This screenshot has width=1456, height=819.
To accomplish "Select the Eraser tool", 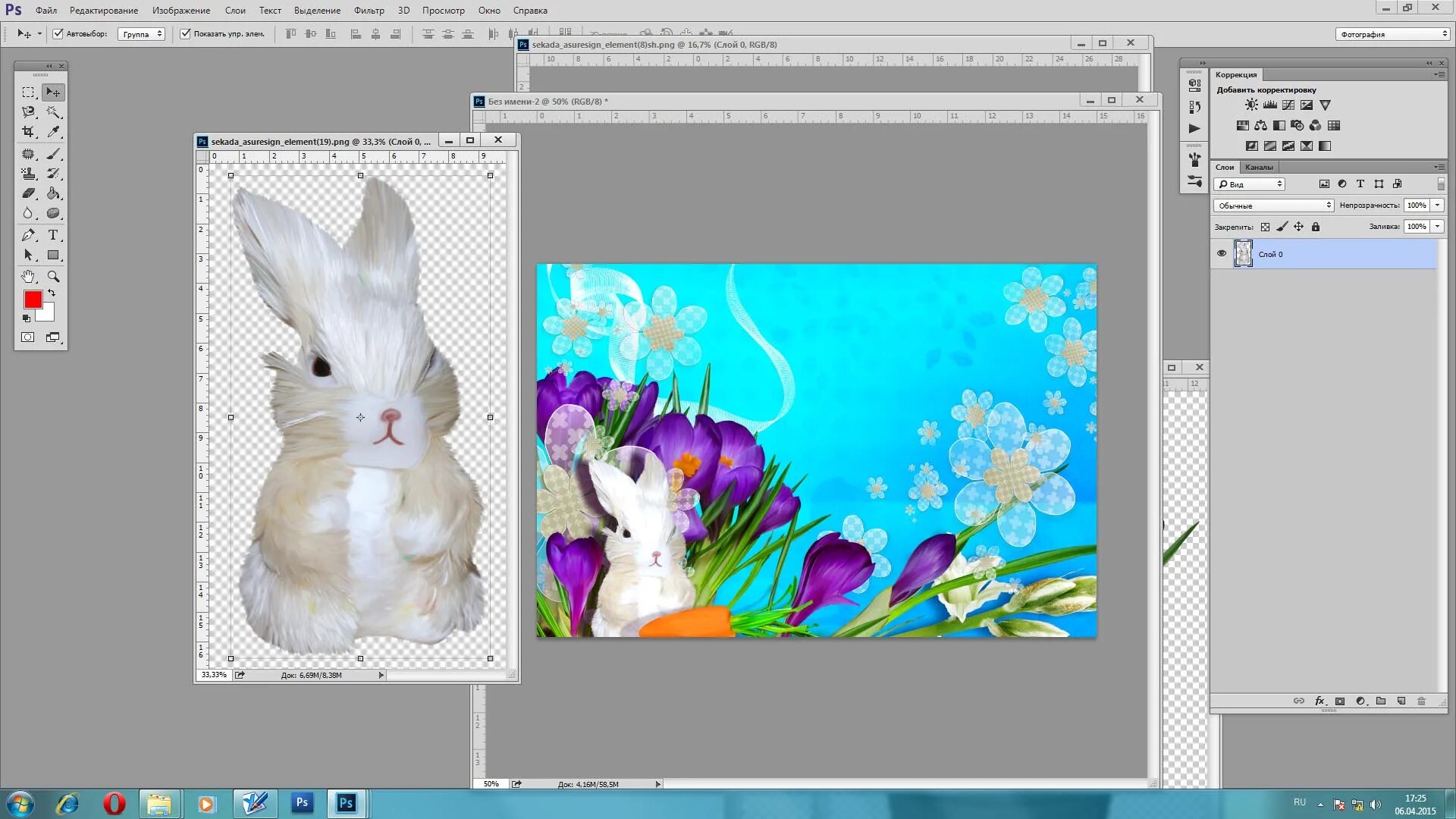I will (28, 194).
